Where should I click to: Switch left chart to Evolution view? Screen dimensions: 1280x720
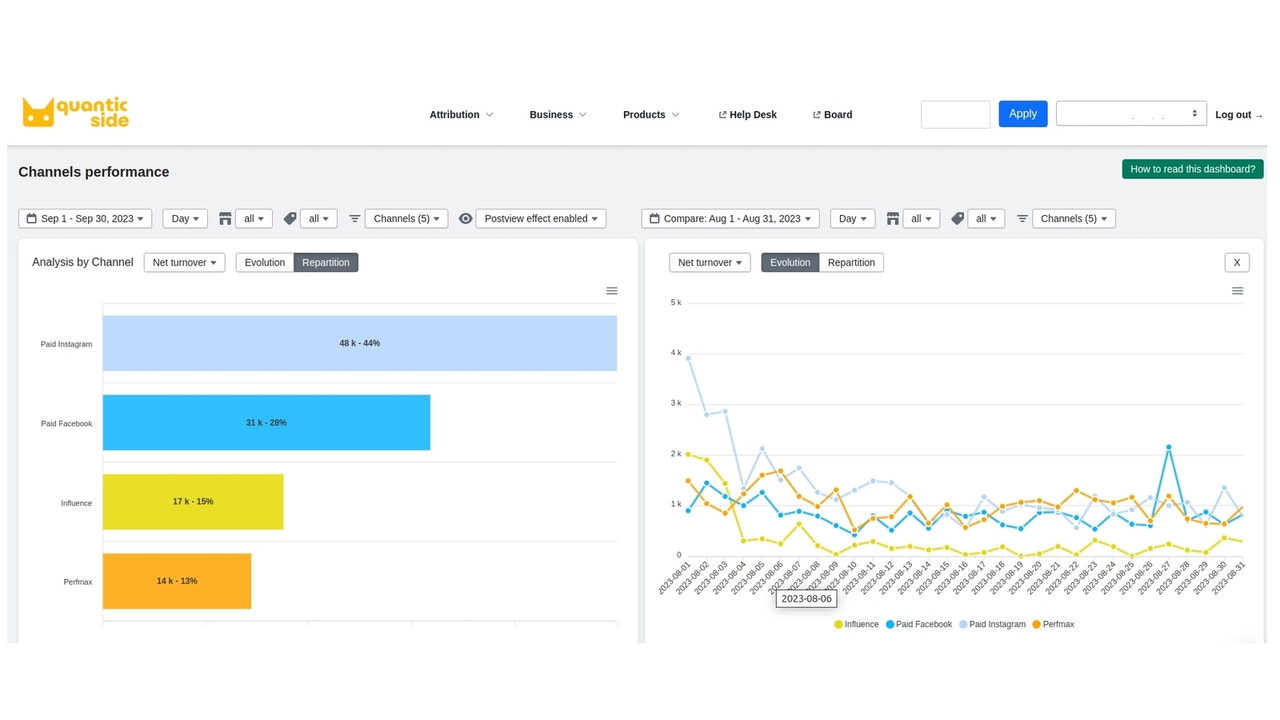click(264, 262)
